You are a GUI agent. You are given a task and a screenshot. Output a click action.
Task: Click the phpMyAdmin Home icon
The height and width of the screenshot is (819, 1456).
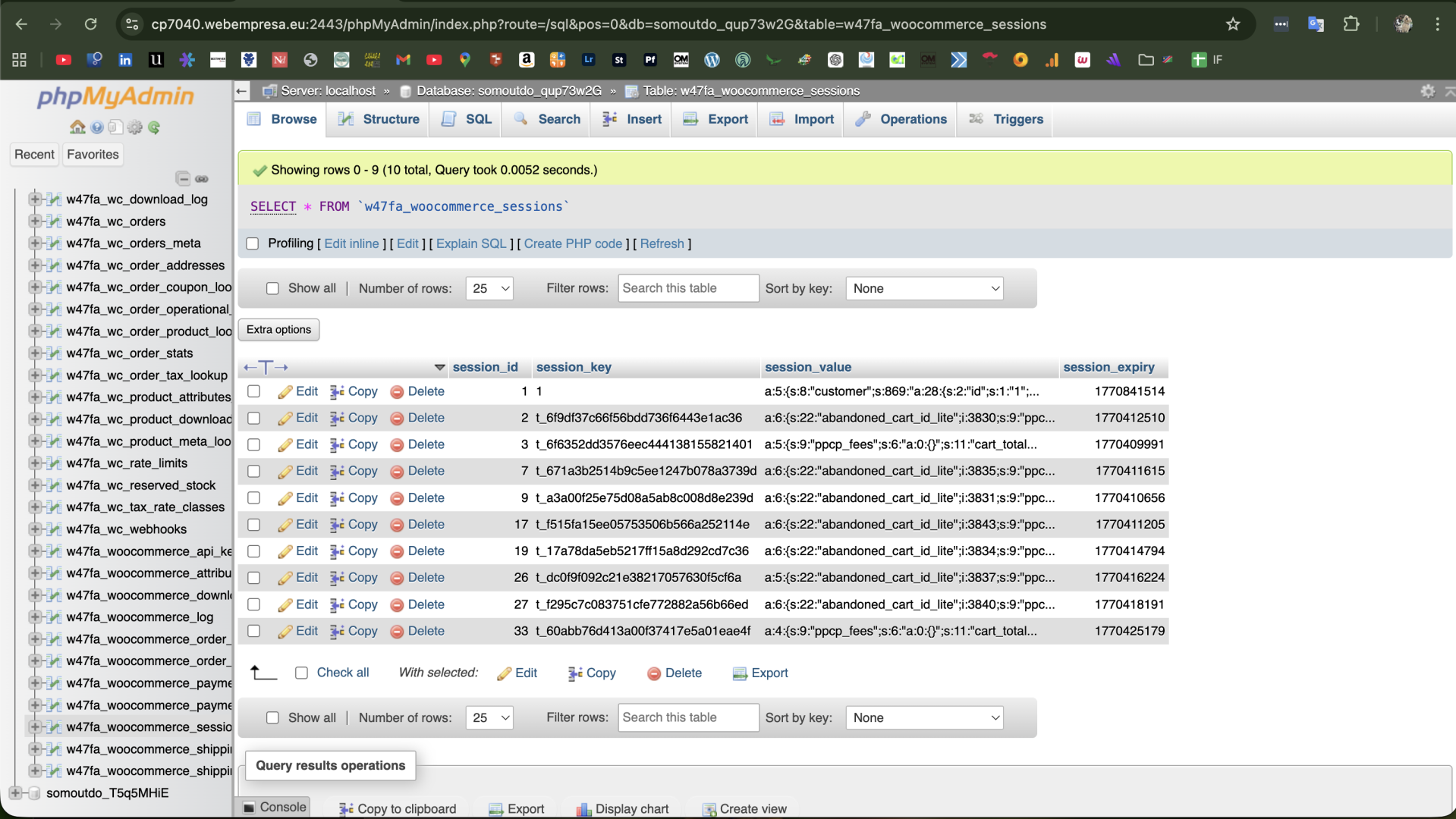pos(77,127)
